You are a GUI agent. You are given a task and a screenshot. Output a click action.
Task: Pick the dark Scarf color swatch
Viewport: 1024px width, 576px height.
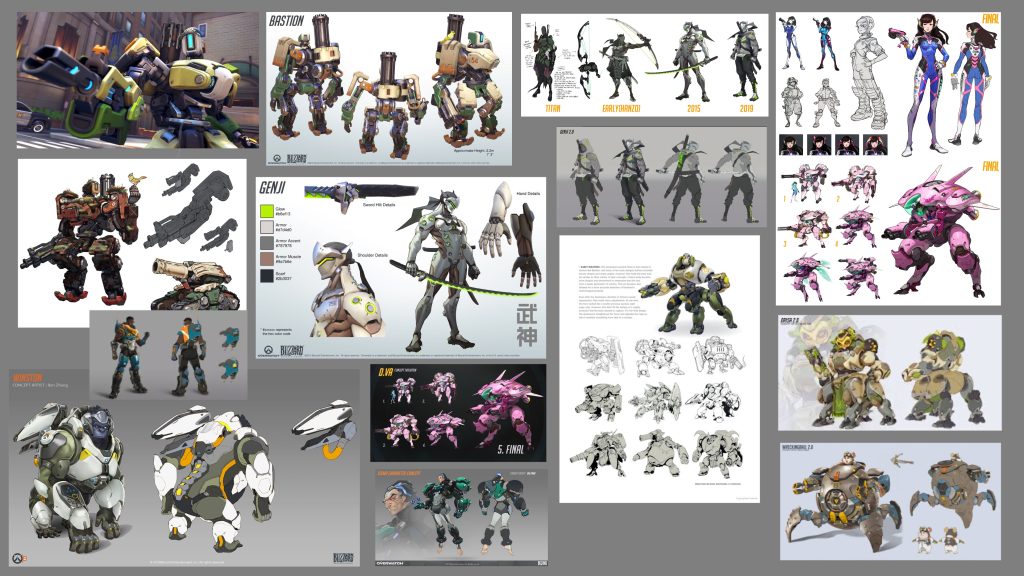[x=266, y=276]
